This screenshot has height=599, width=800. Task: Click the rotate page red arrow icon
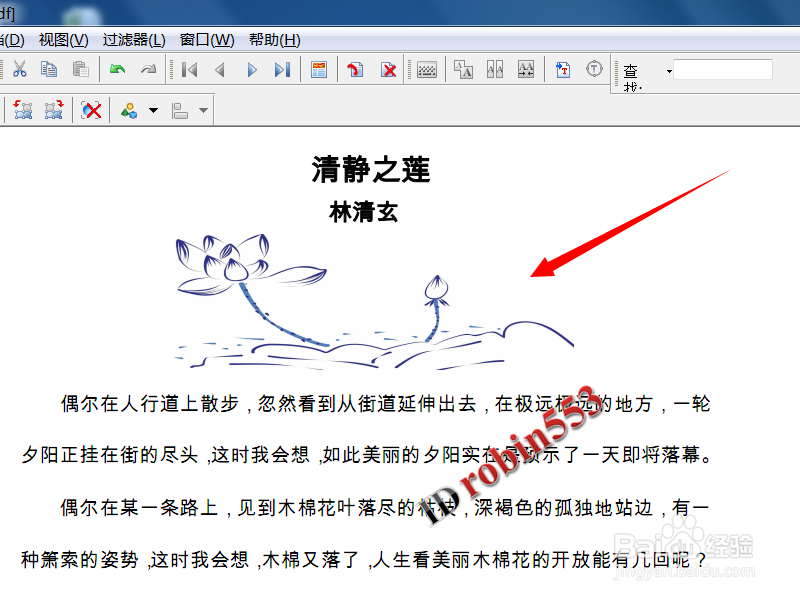pyautogui.click(x=355, y=69)
